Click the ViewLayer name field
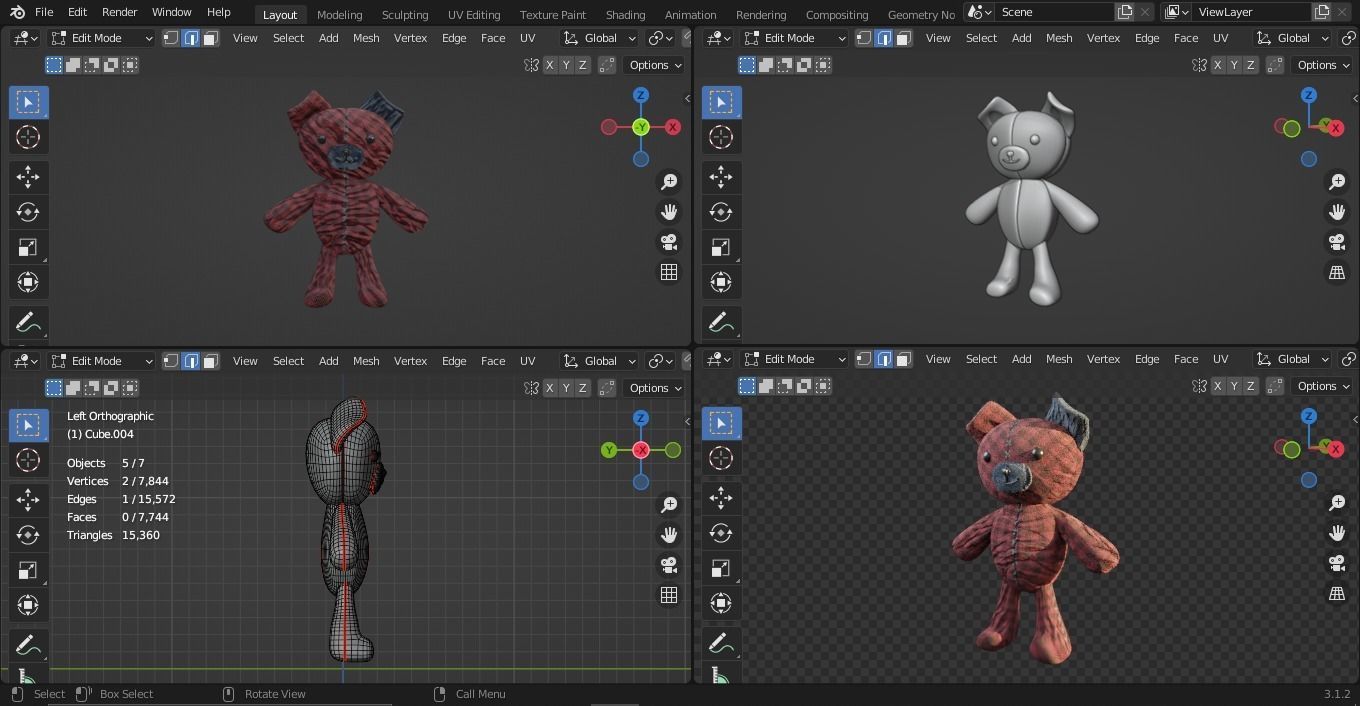Viewport: 1360px width, 706px height. click(x=1252, y=12)
